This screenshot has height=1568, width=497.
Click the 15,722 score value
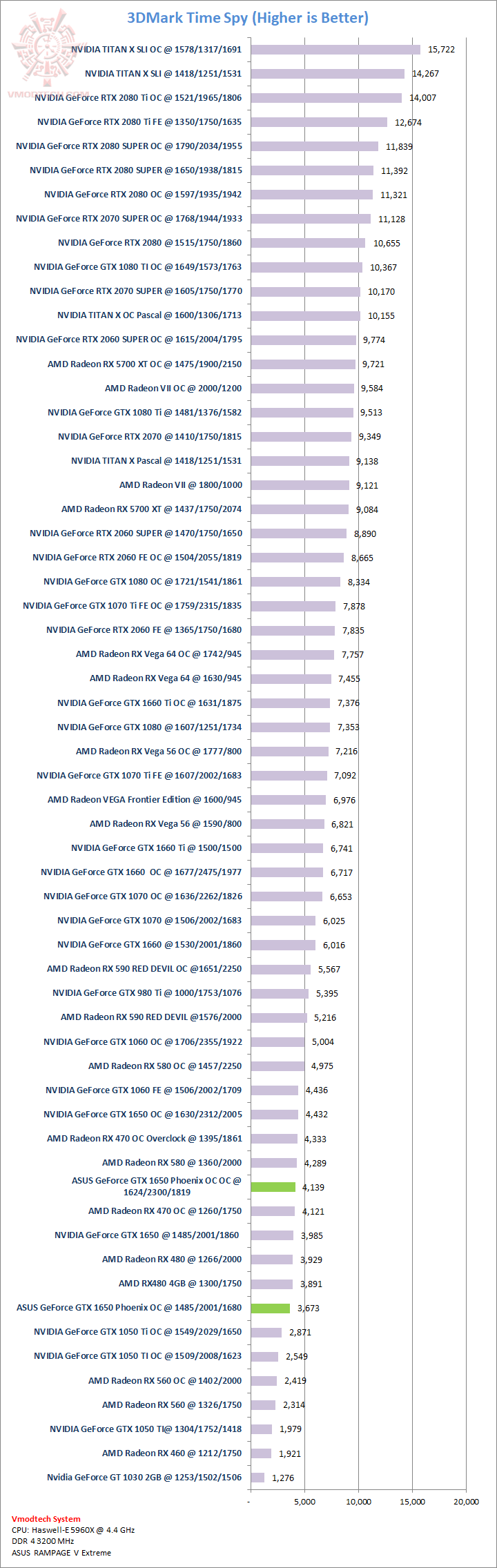[441, 50]
